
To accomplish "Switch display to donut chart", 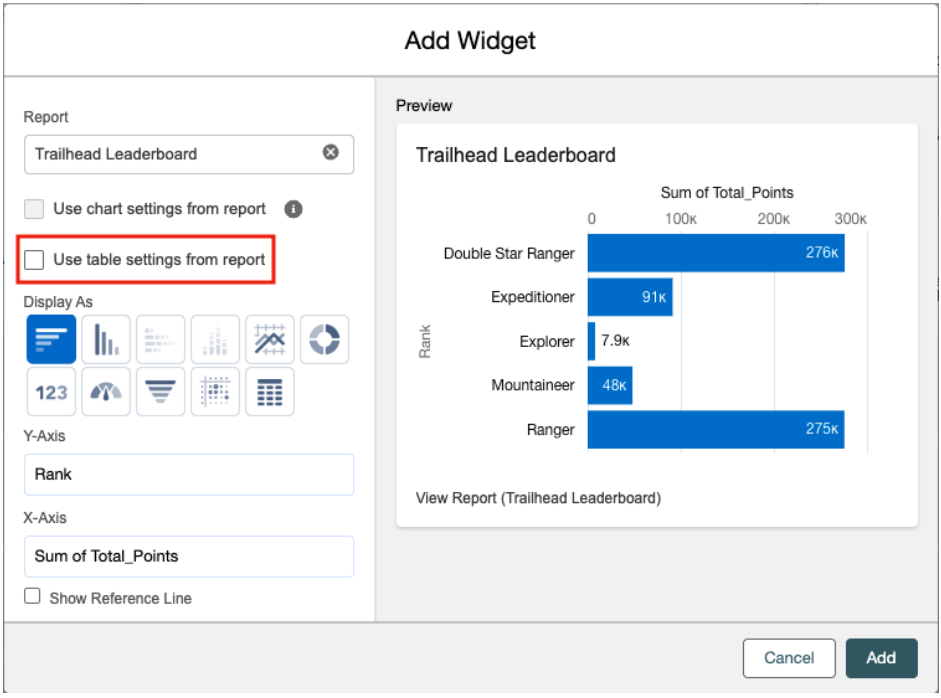I will 324,340.
